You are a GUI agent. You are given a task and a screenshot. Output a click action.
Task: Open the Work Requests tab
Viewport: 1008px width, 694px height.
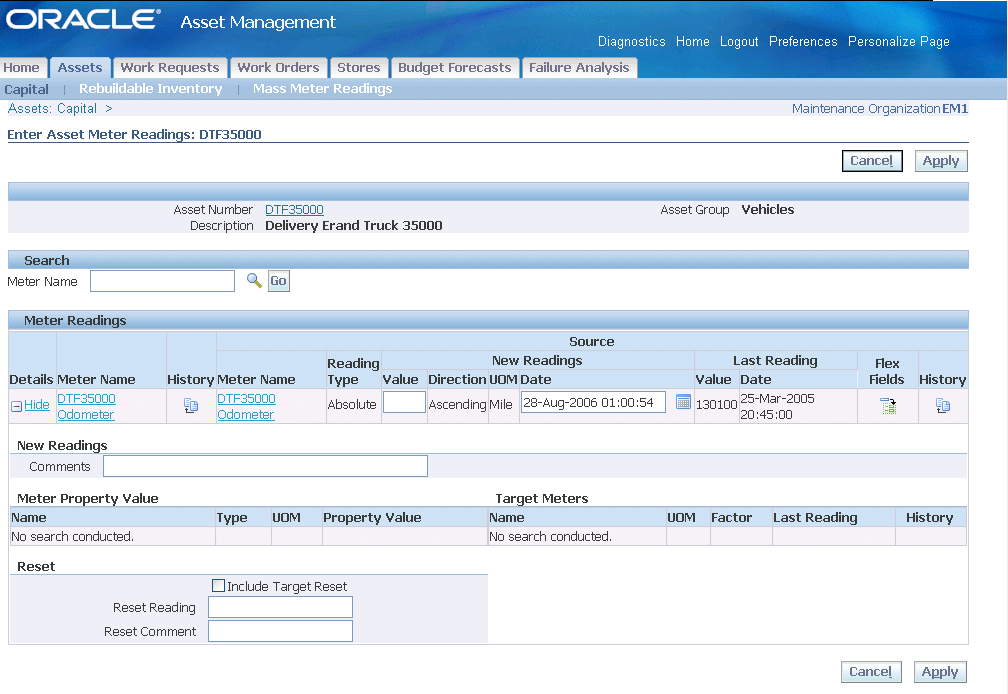[x=170, y=67]
